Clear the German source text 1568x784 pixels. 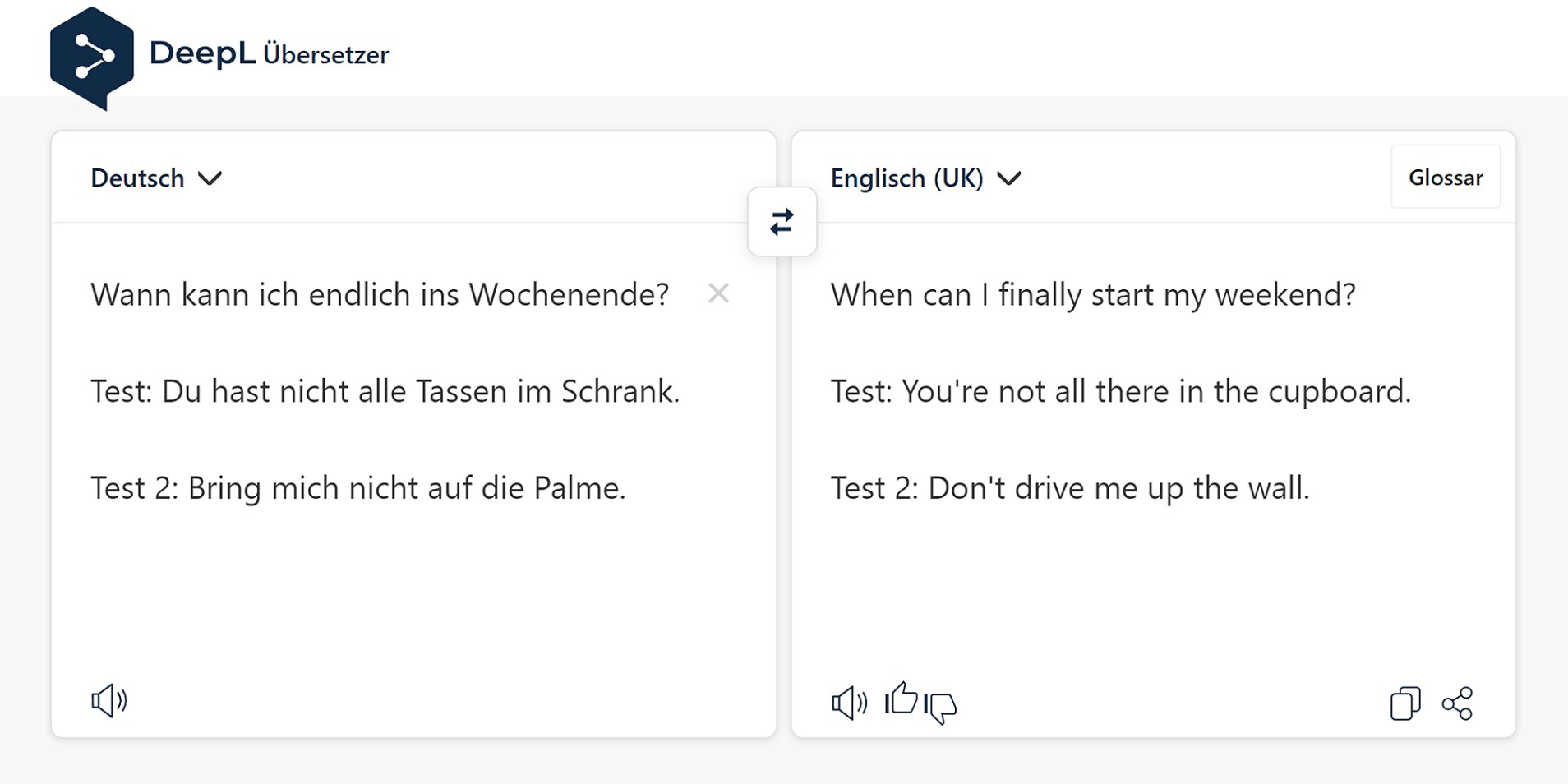(x=718, y=293)
